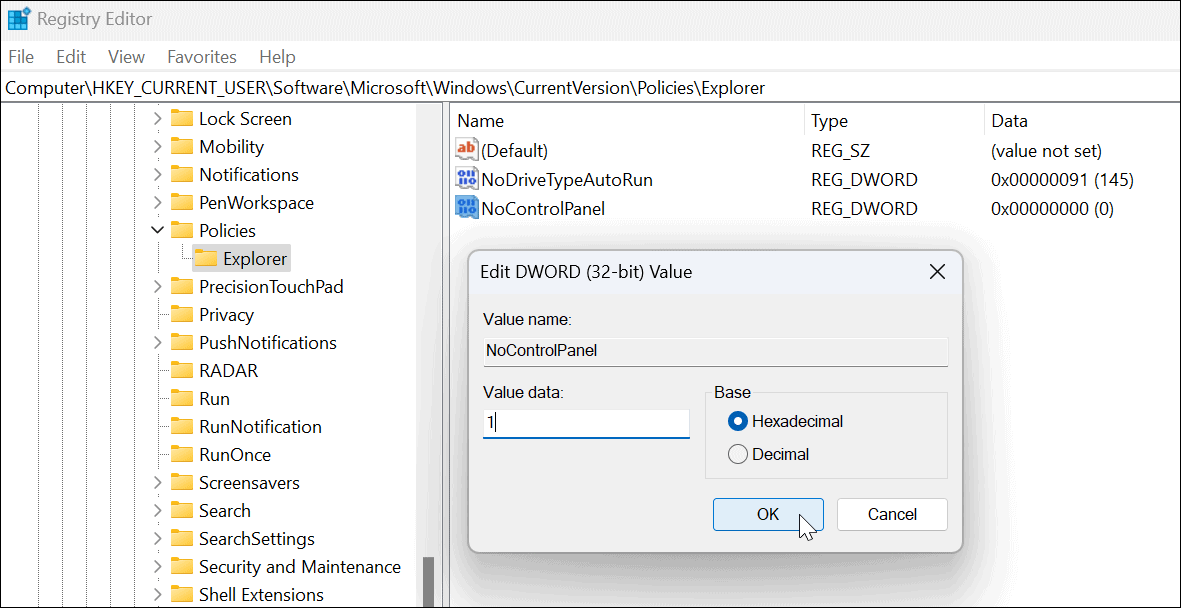
Task: Click the Privacy folder icon
Action: tap(181, 315)
